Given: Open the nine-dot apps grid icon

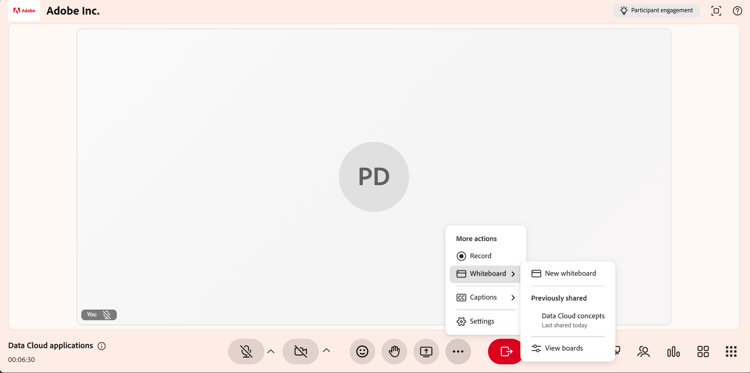Looking at the screenshot, I should point(731,352).
